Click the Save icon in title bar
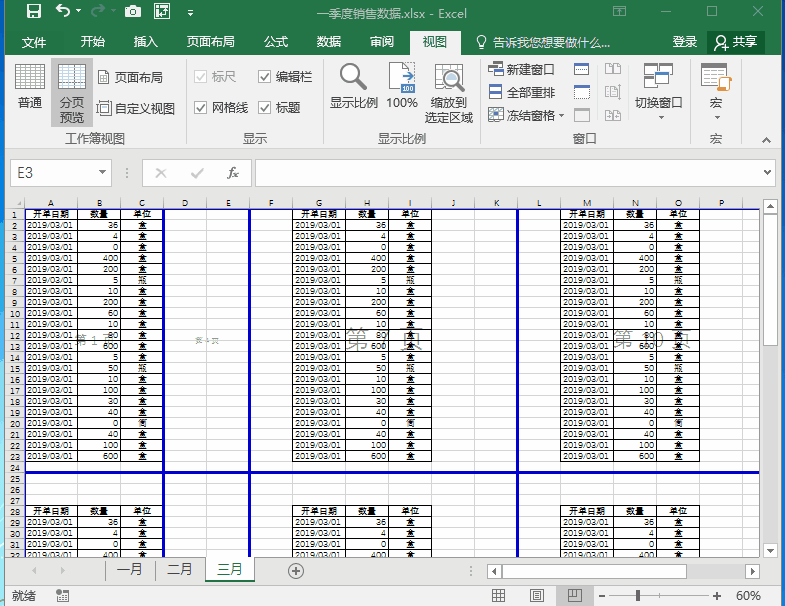The height and width of the screenshot is (606, 785). click(x=33, y=12)
